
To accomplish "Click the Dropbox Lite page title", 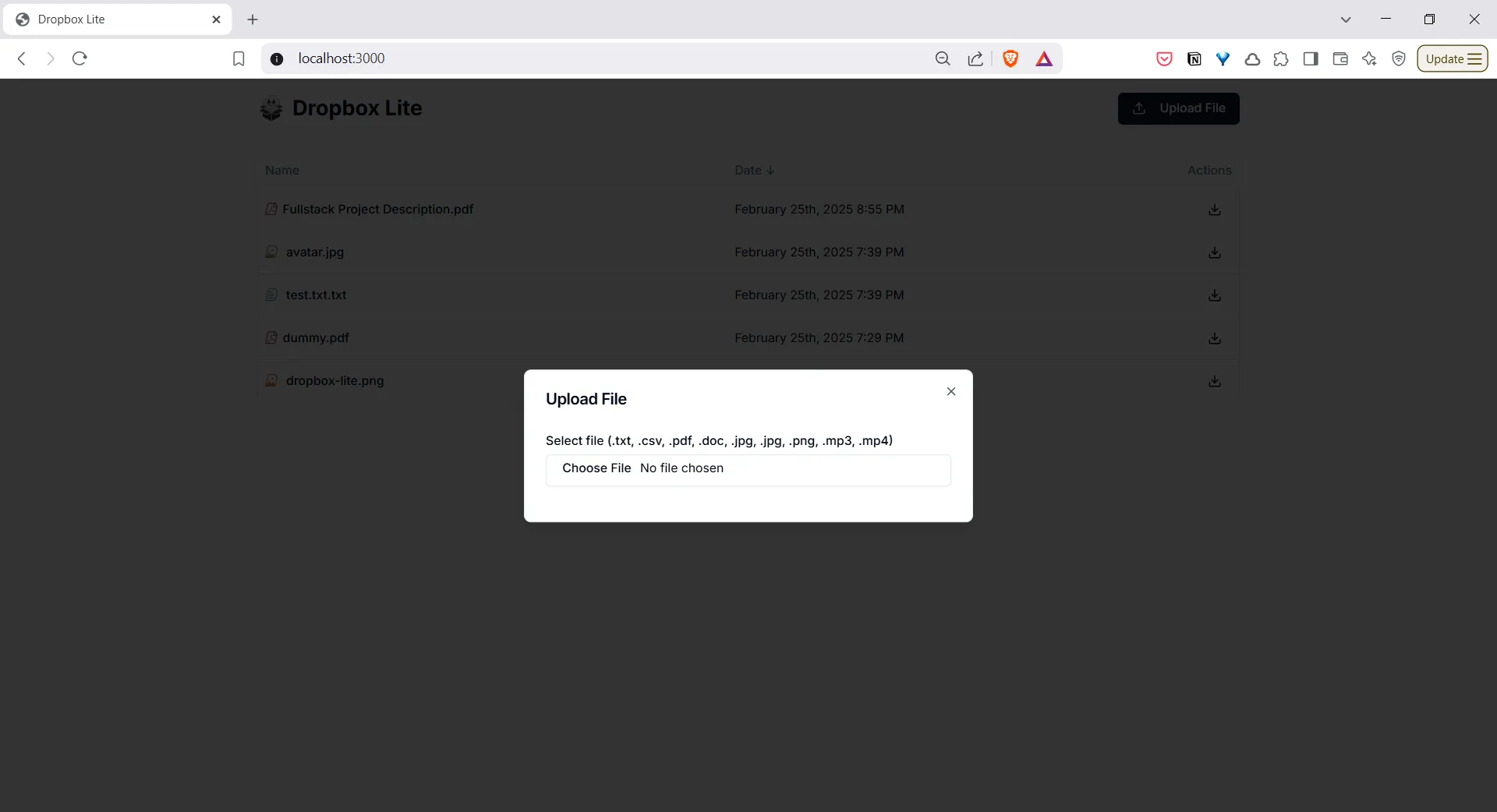I will [x=357, y=108].
